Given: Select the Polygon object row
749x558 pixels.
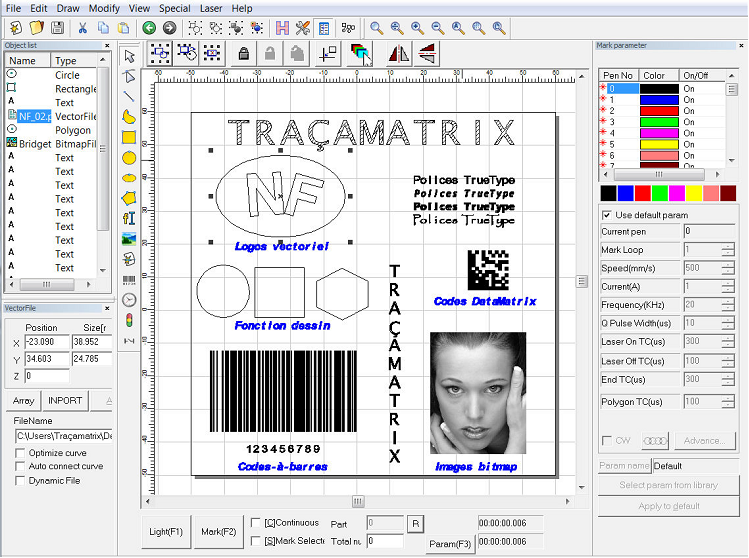Looking at the screenshot, I should (x=52, y=130).
